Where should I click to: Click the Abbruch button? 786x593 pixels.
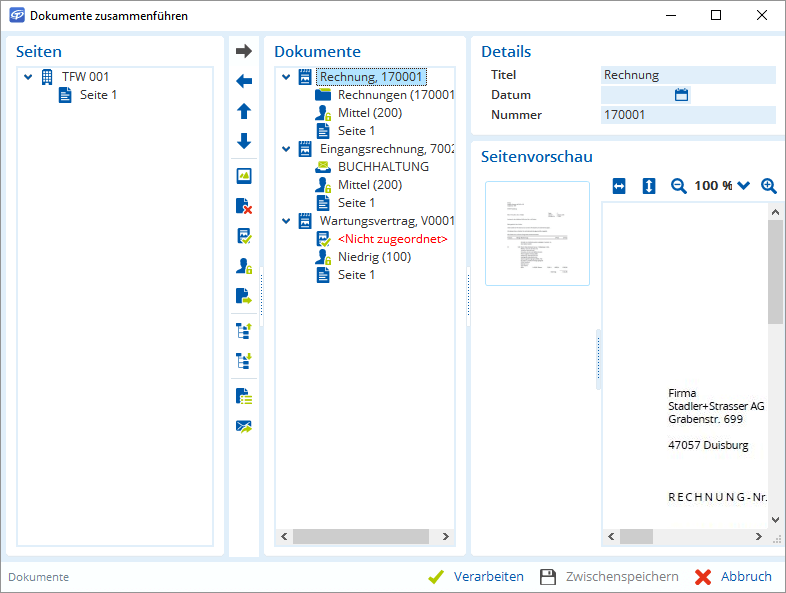[733, 577]
